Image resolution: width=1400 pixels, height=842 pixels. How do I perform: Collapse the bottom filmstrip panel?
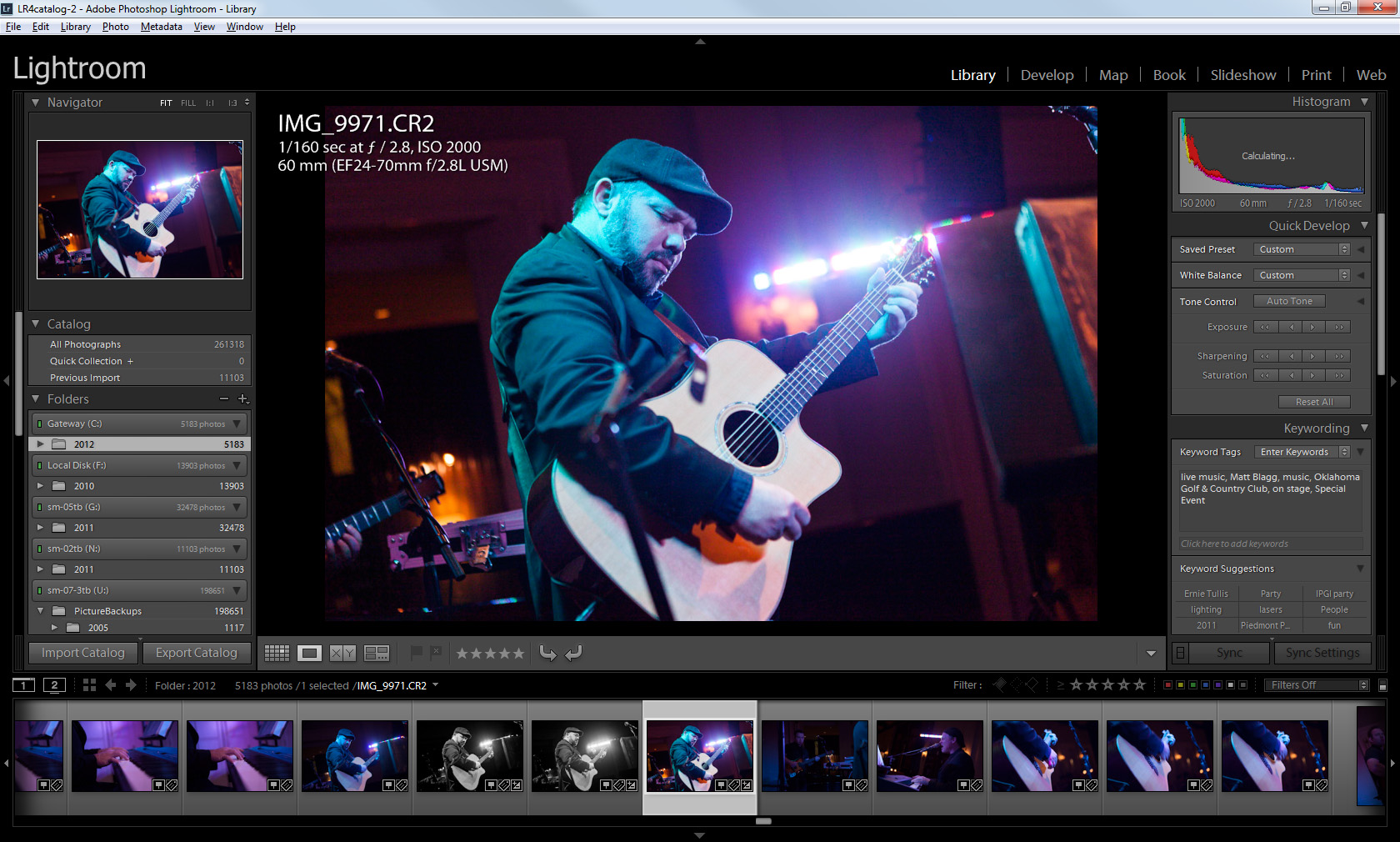700,835
